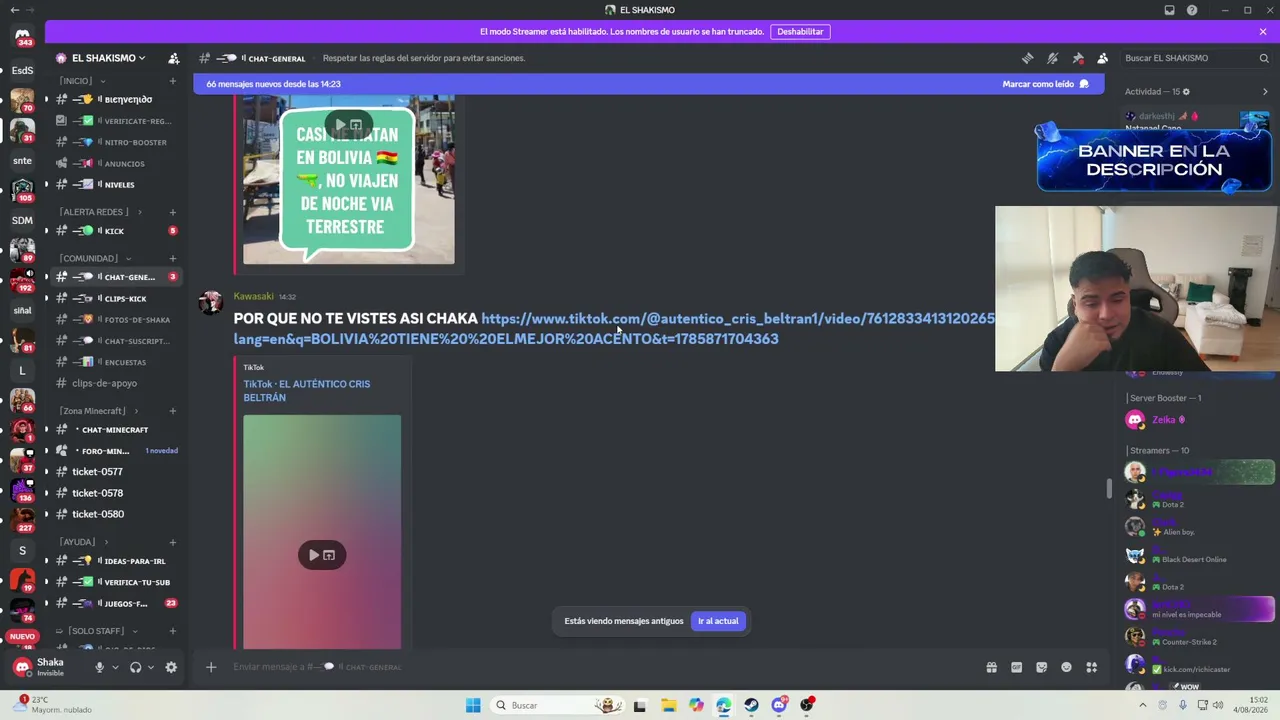1280x720 pixels.
Task: Open Kawasaki's avatar in the chat
Action: click(210, 304)
